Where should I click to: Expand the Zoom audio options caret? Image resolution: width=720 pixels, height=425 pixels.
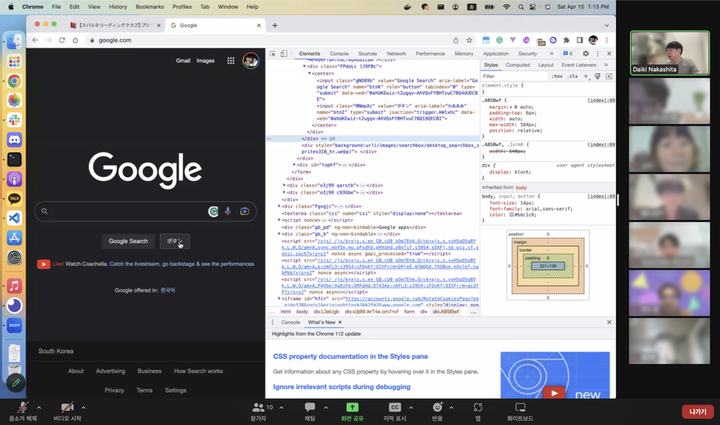tap(39, 407)
